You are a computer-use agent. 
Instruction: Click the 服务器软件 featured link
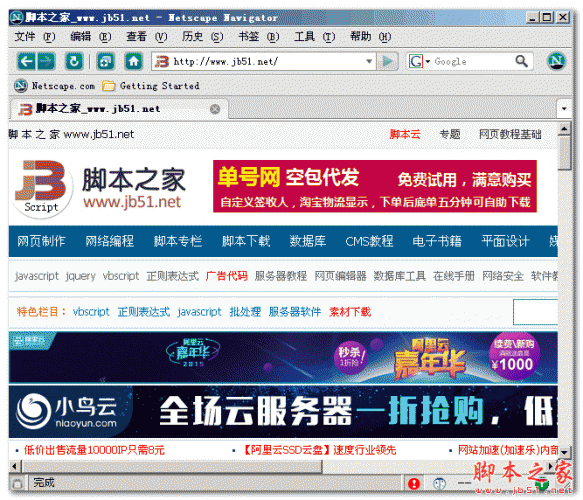(295, 312)
